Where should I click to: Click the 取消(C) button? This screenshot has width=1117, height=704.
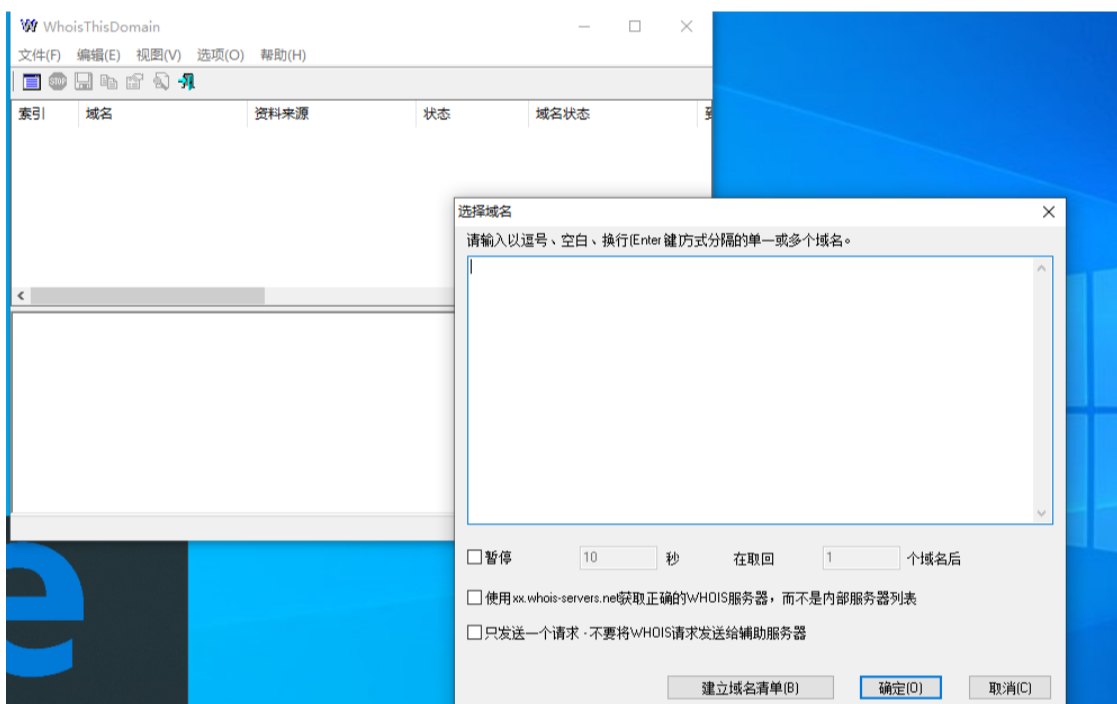coord(1009,688)
